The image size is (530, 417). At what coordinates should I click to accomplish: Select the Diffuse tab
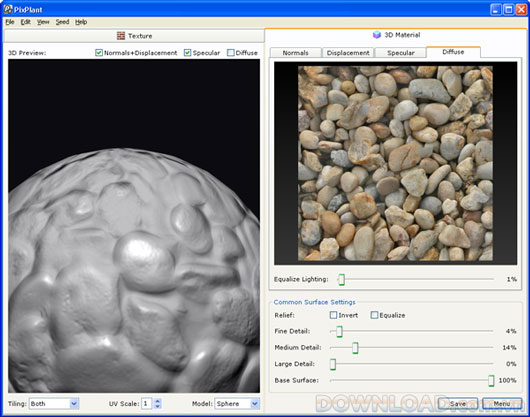coord(453,52)
